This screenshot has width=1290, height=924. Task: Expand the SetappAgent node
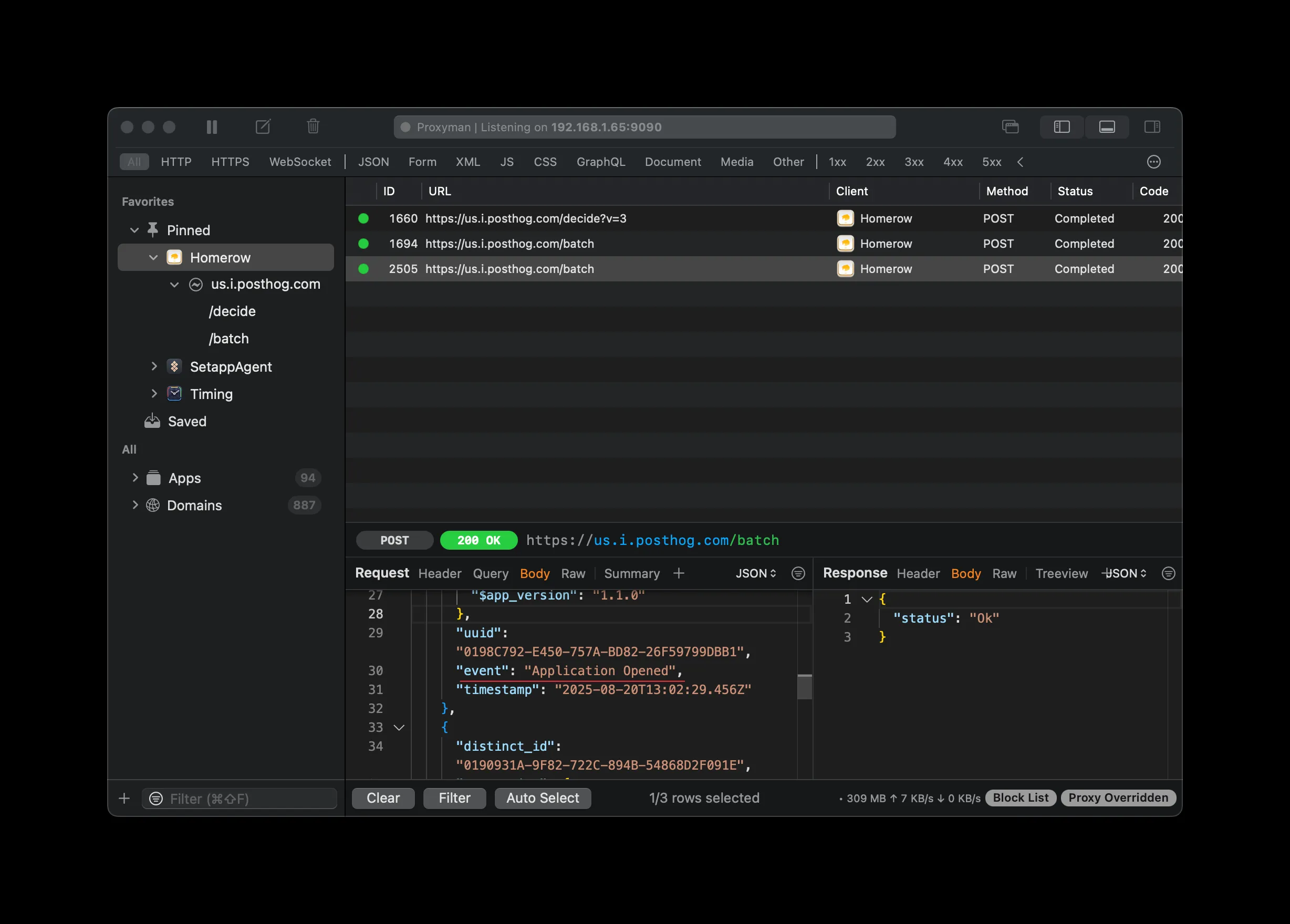click(x=153, y=366)
